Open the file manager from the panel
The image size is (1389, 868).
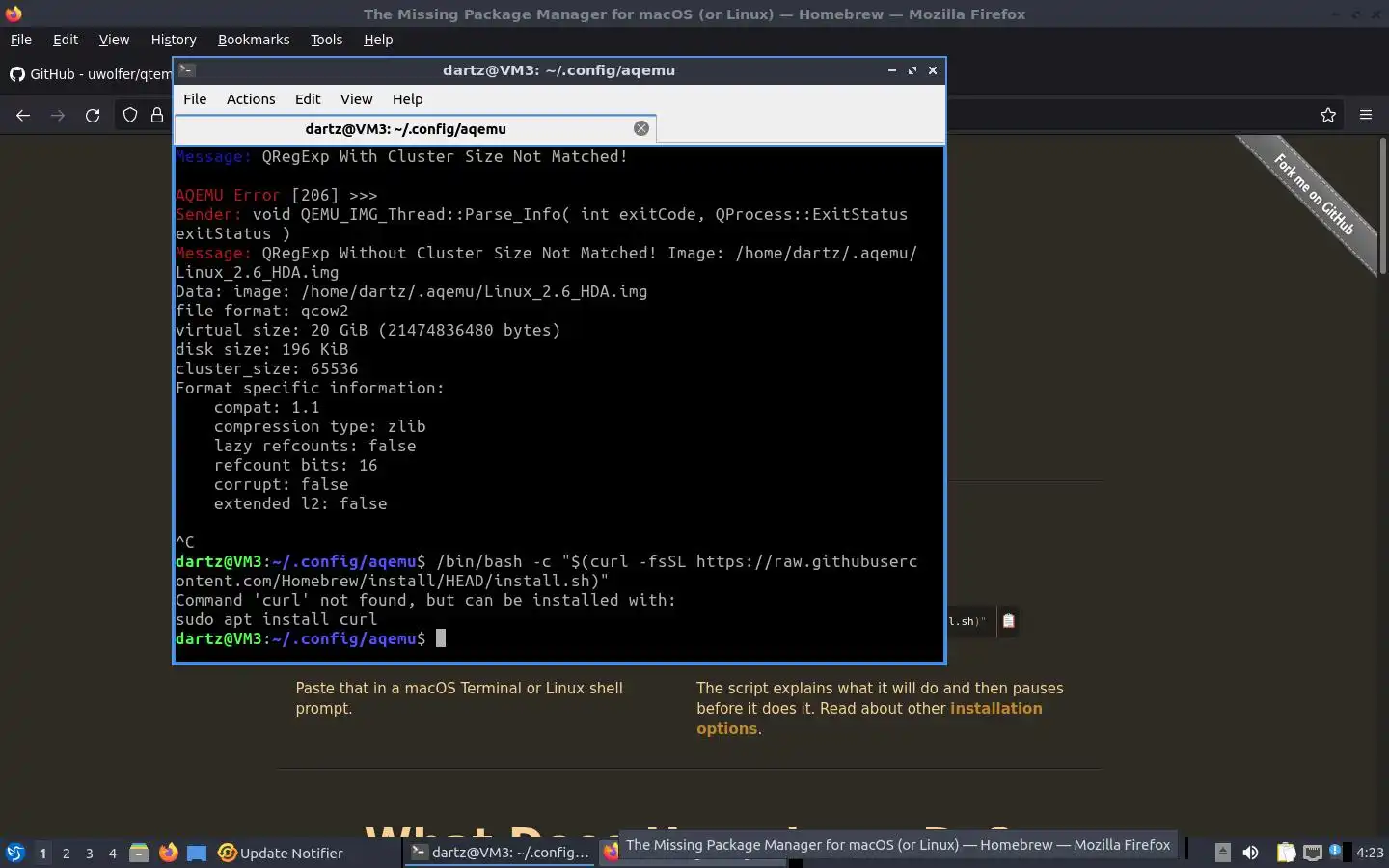(139, 853)
